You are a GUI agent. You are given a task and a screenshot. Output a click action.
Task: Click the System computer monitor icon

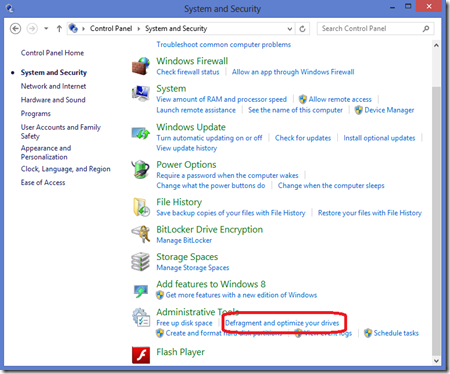[141, 93]
